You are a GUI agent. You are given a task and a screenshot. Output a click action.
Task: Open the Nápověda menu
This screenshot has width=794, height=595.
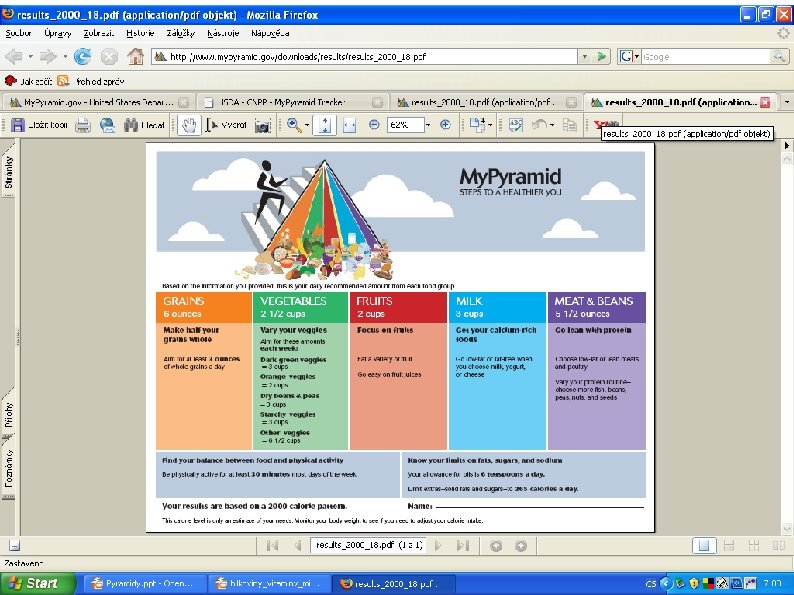coord(270,33)
